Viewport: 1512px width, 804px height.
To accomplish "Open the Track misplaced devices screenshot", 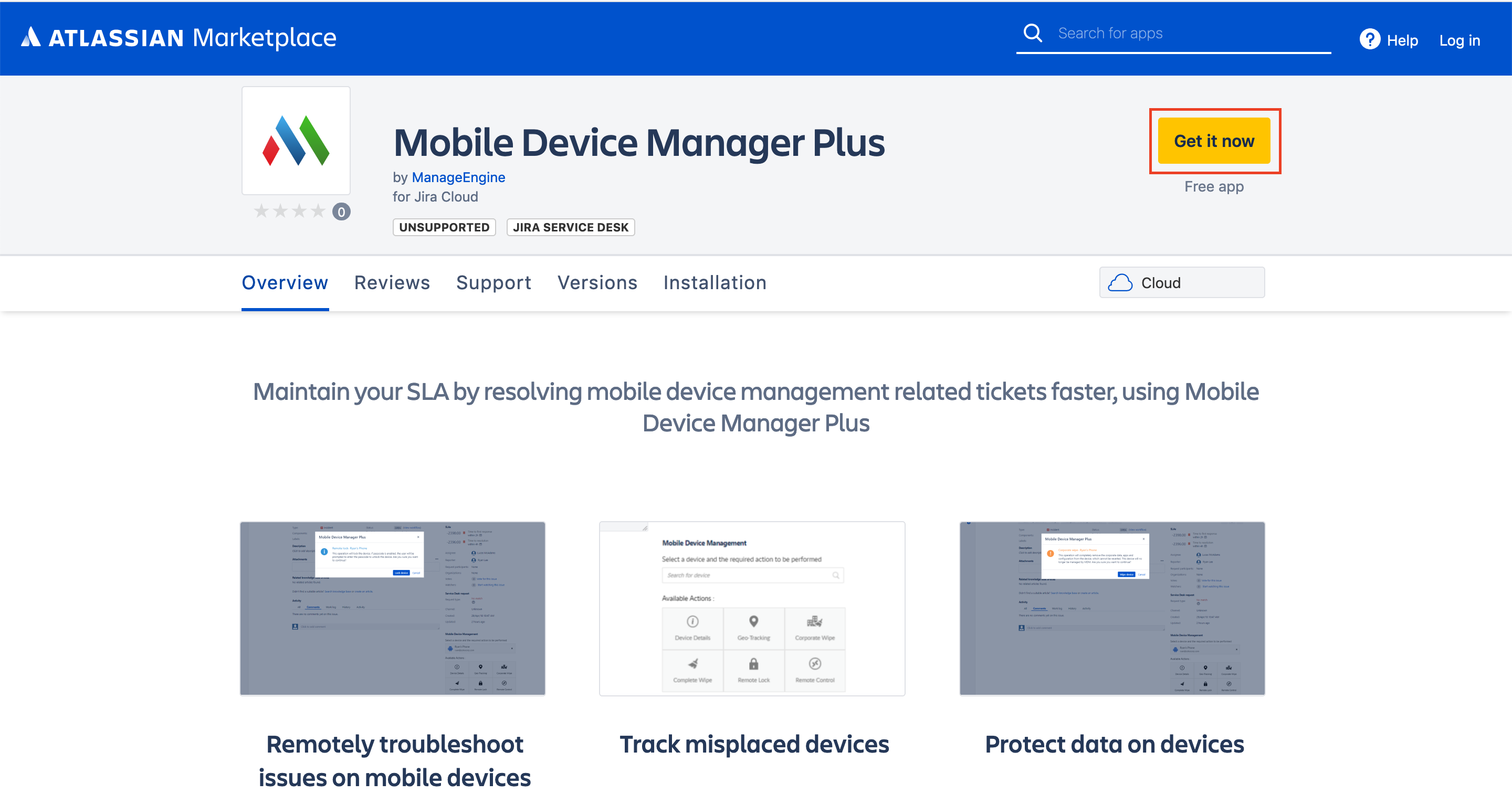I will pos(751,609).
